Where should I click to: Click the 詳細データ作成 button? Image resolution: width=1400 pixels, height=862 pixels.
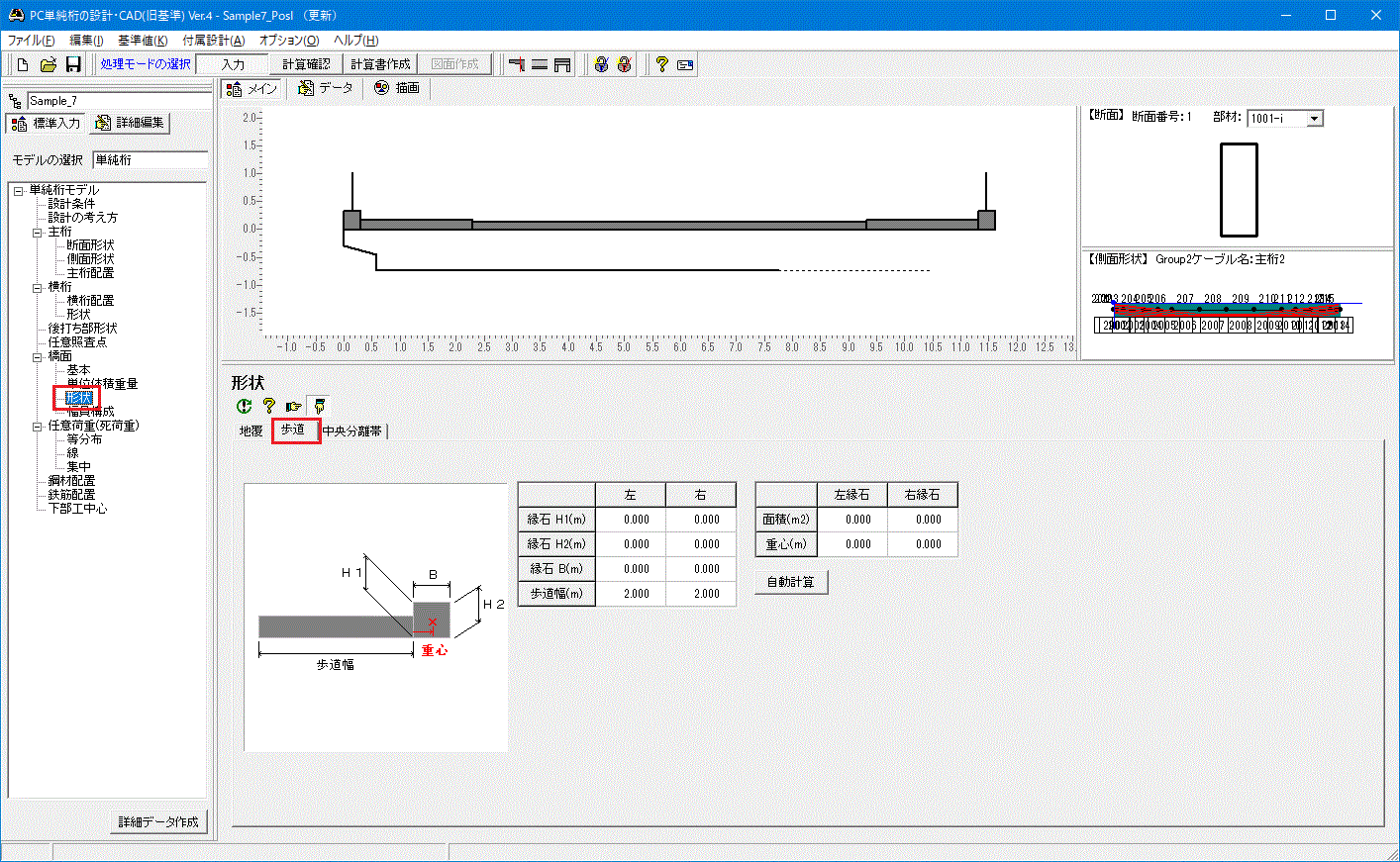158,821
